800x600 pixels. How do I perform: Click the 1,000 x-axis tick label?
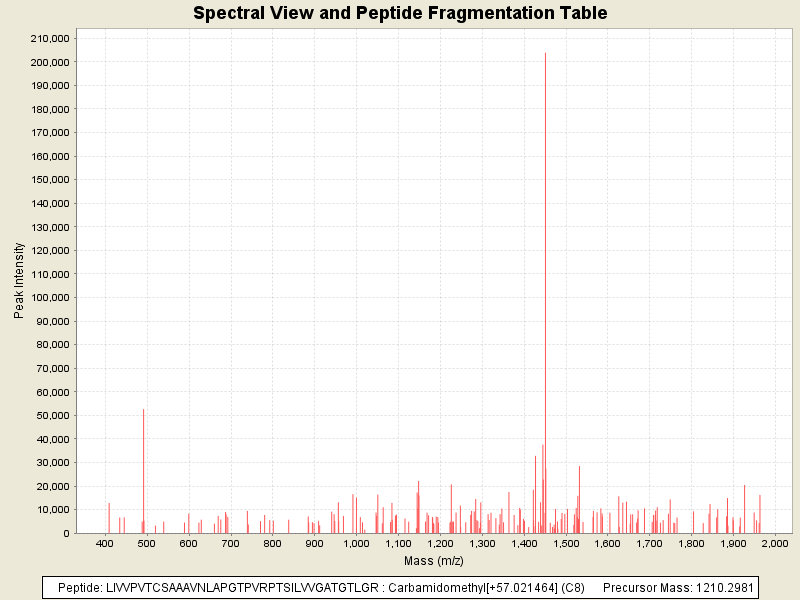click(x=356, y=545)
